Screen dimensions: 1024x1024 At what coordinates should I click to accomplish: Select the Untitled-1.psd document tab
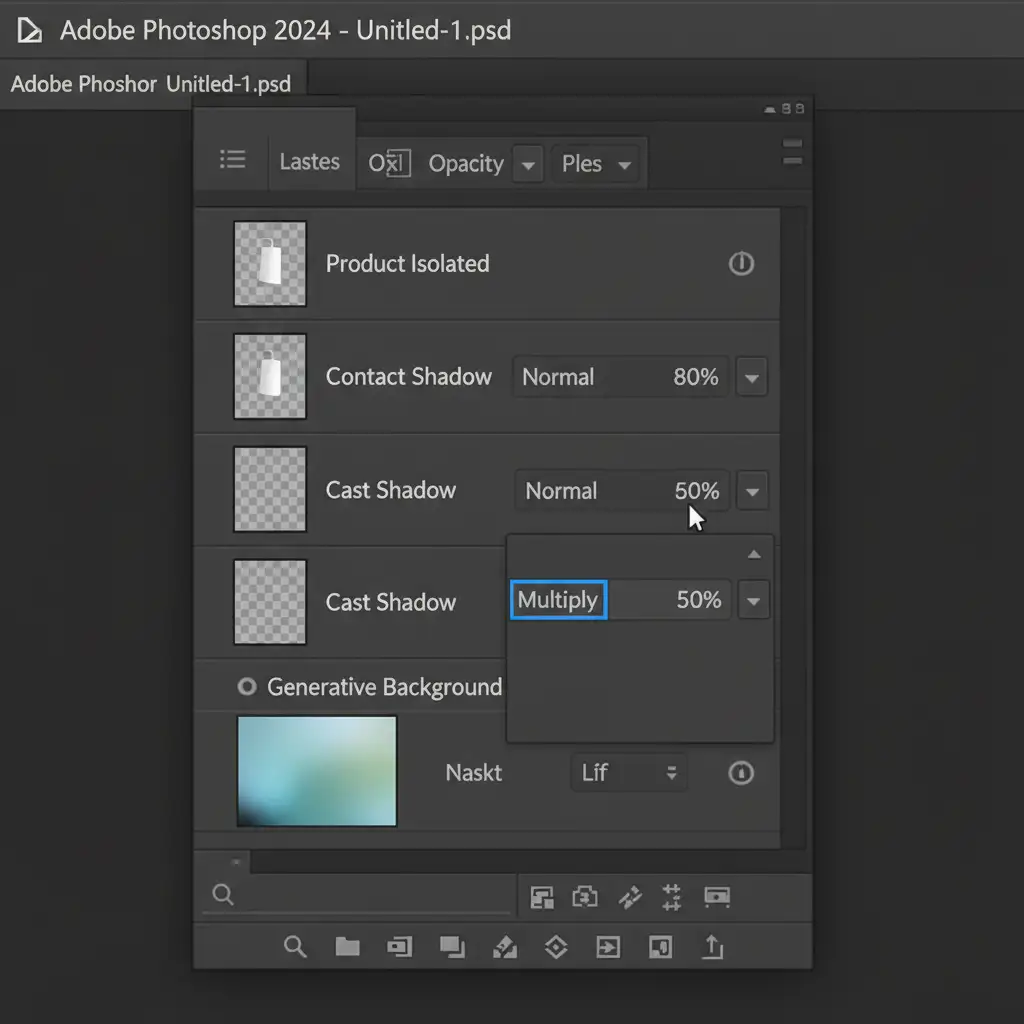click(x=152, y=84)
